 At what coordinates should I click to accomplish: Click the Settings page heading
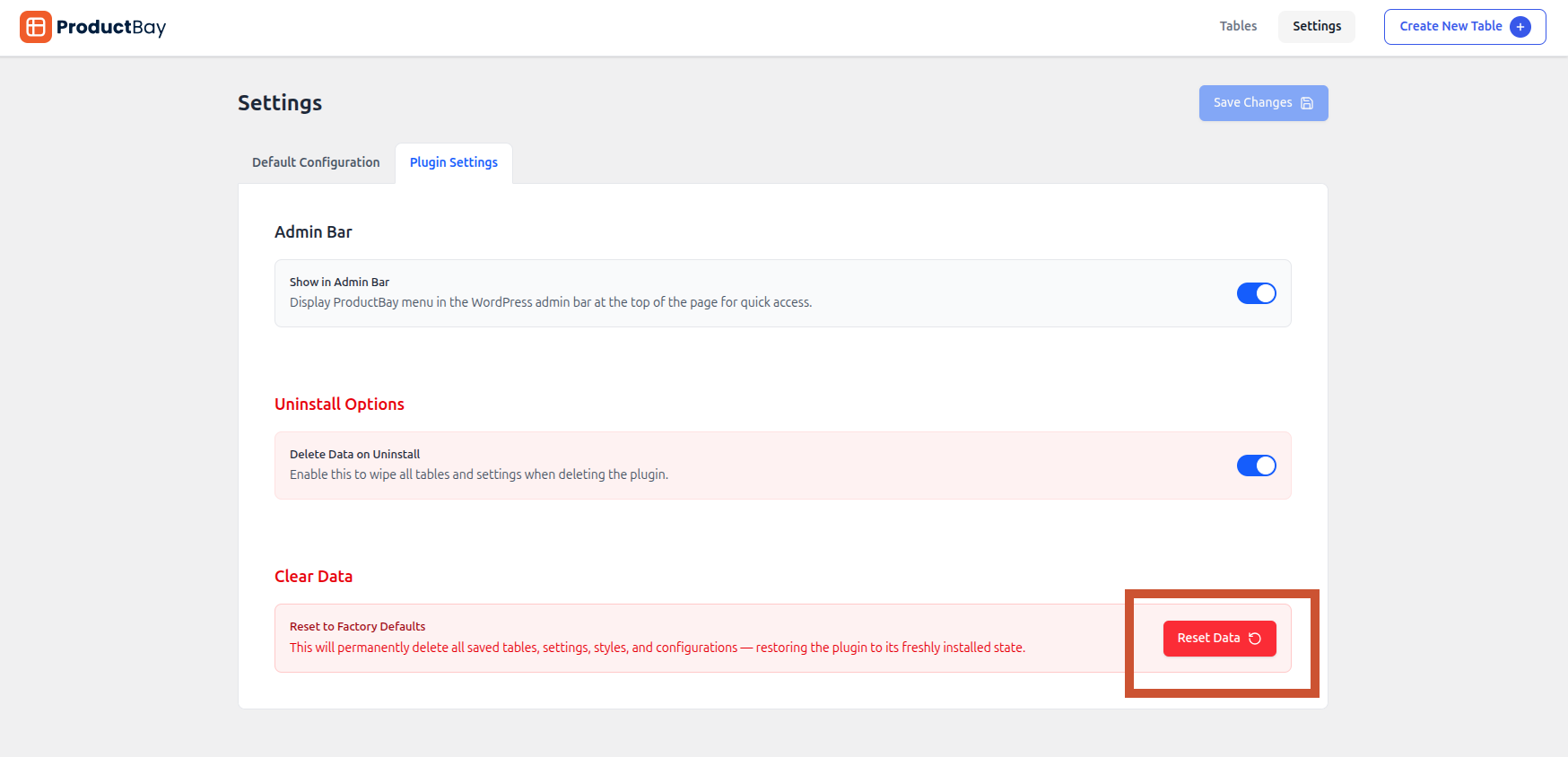coord(280,103)
